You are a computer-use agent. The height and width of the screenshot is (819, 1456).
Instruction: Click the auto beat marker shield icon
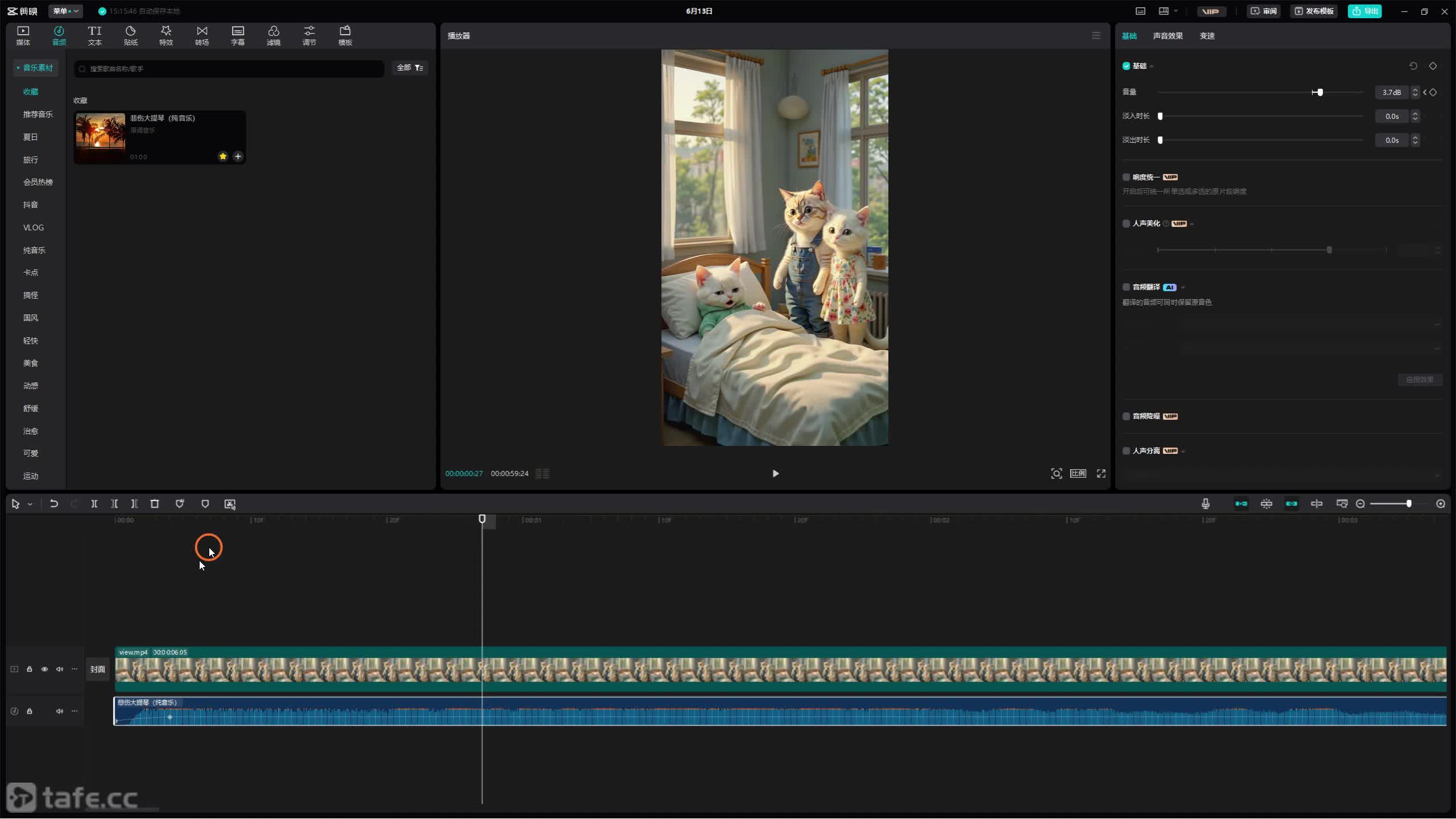click(180, 504)
